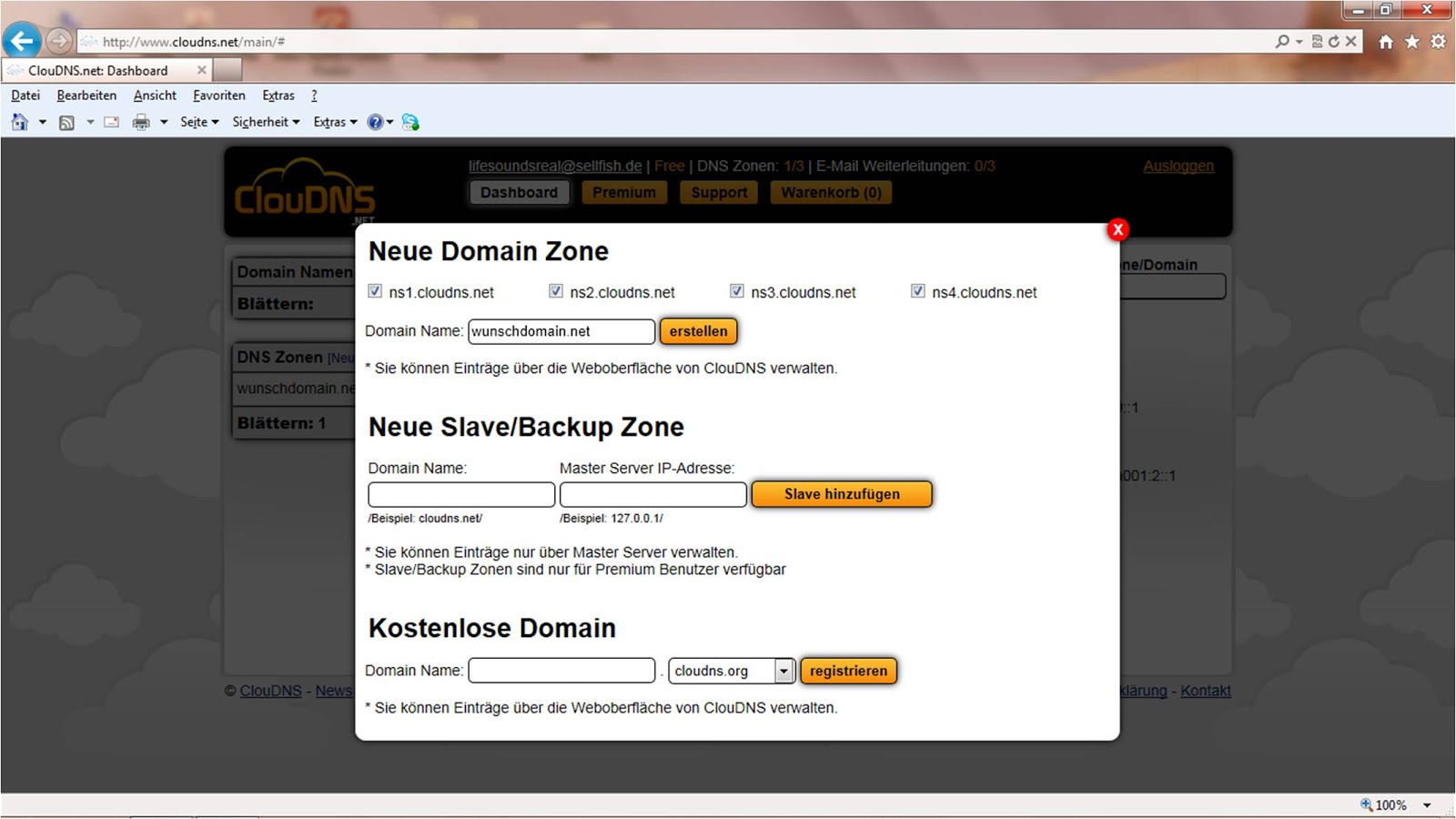Viewport: 1456px width, 819px height.
Task: Expand the Print dropdown arrow
Action: [x=164, y=122]
